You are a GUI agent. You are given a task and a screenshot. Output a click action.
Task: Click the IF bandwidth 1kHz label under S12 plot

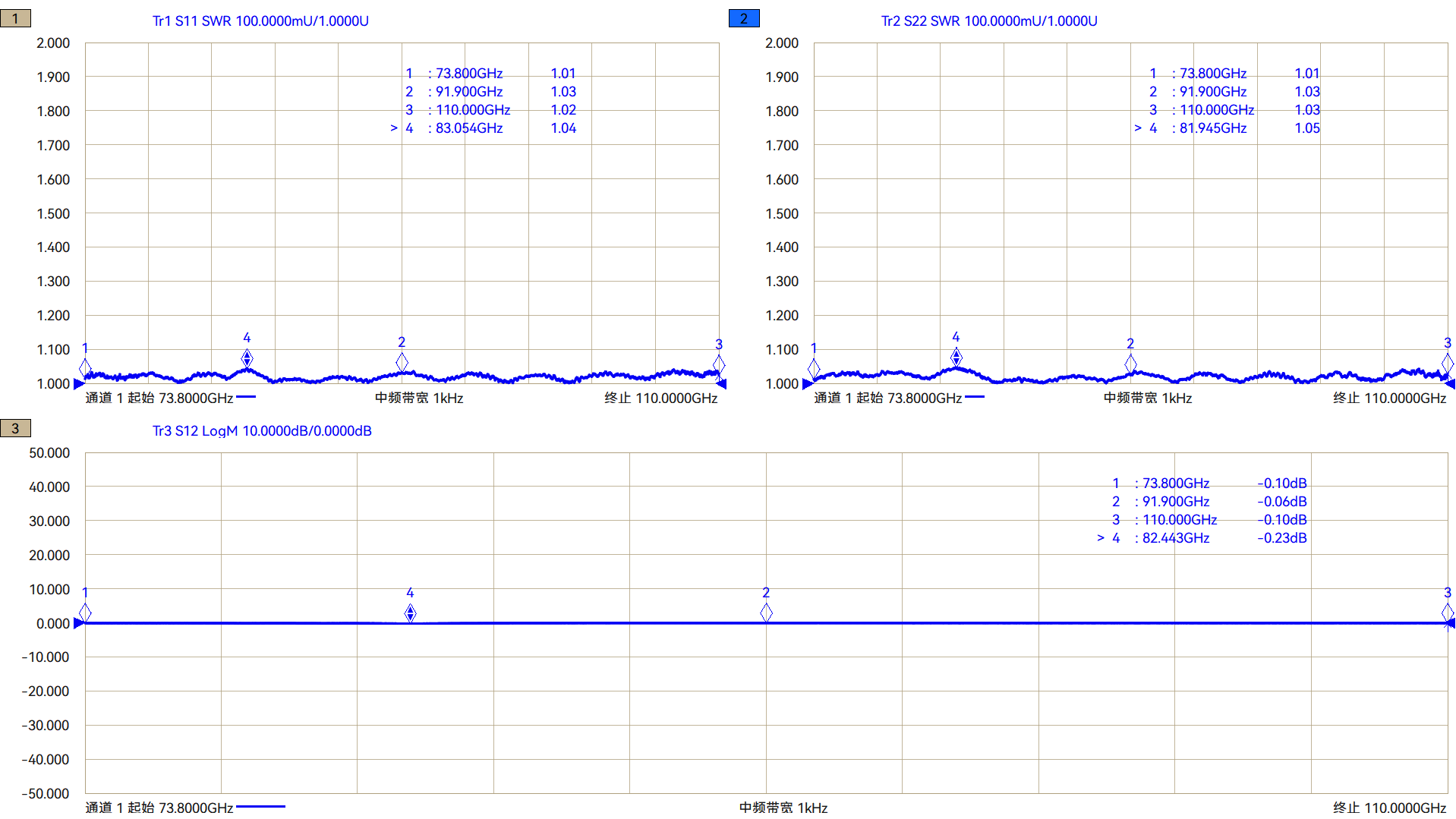pos(783,808)
